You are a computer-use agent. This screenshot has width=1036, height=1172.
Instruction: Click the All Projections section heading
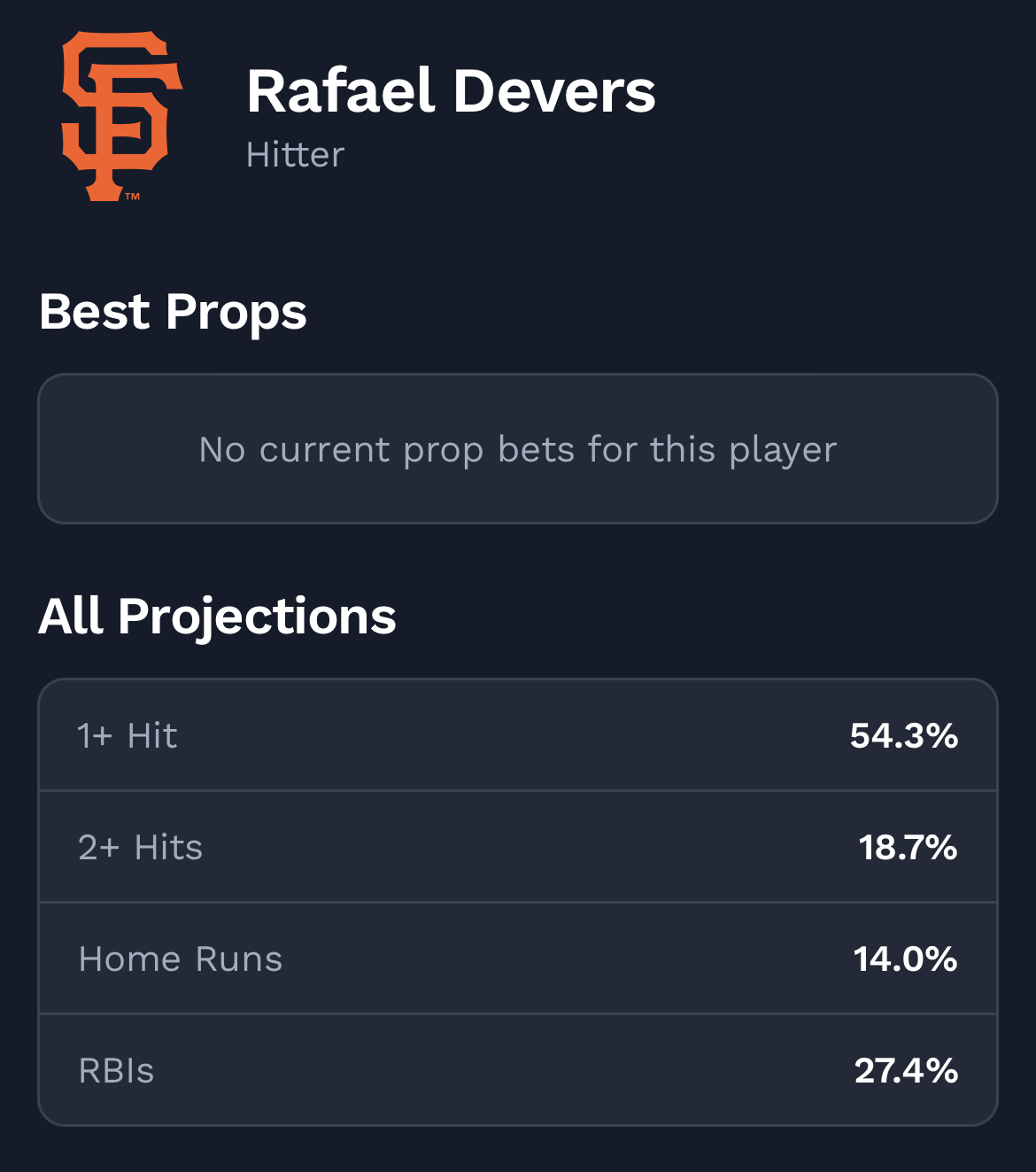coord(217,617)
